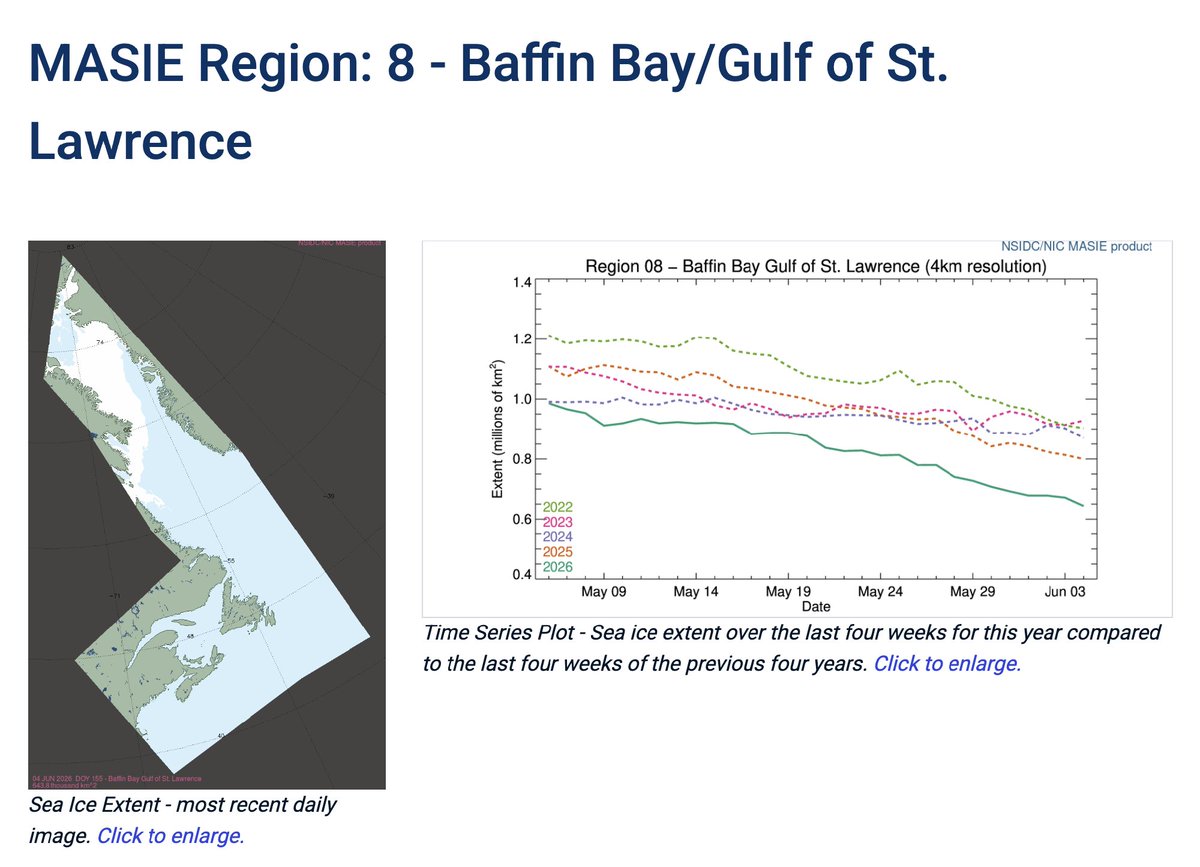The image size is (1200, 867).
Task: Click the 2025 legend label
Action: pos(556,552)
